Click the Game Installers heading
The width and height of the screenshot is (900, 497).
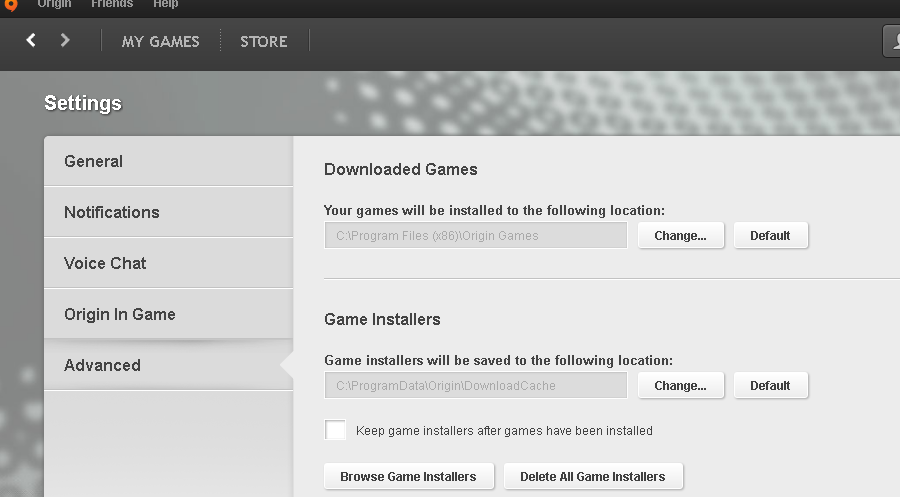point(382,319)
